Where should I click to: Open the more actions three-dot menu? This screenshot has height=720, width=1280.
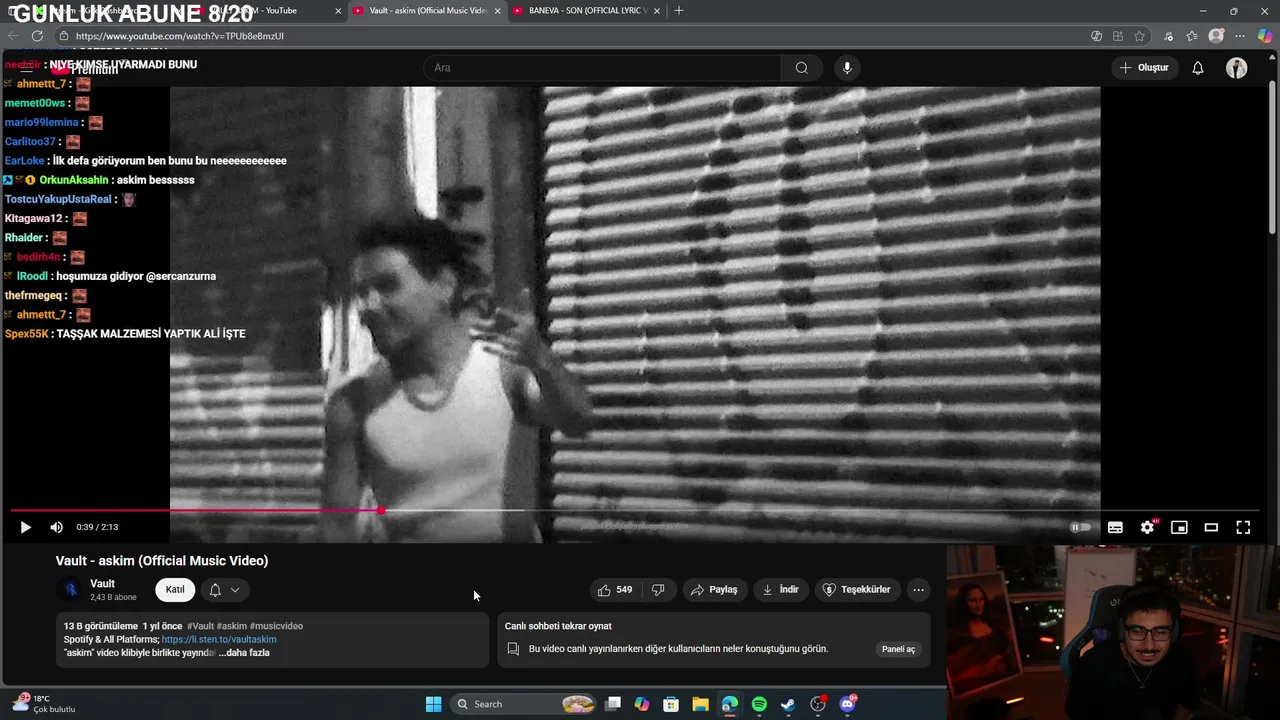coord(918,590)
